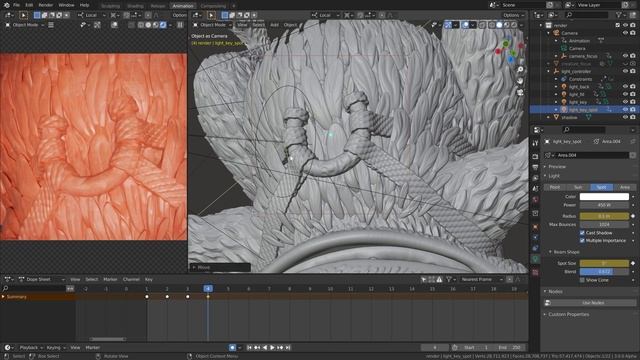
Task: Collapse the Light panel
Action: pos(554,176)
